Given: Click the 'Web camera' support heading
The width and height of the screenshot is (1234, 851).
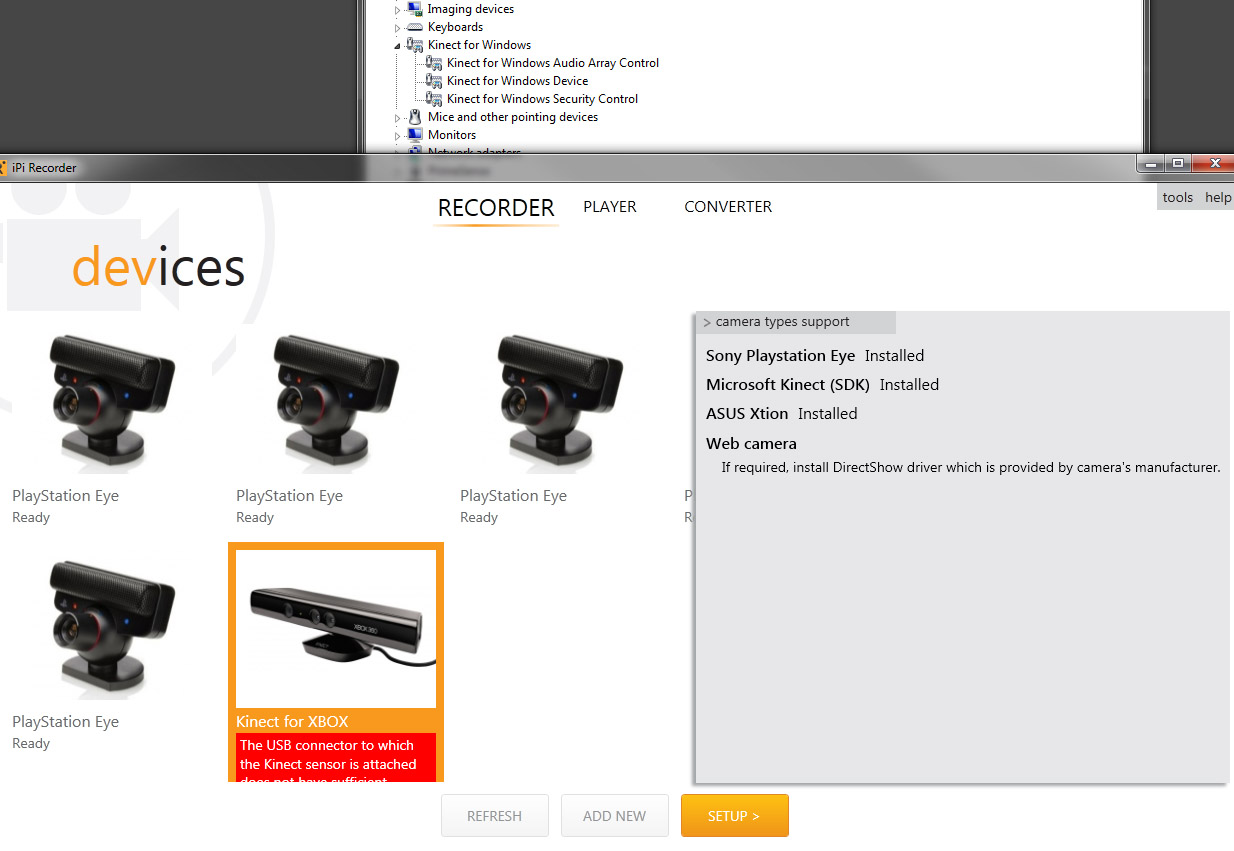Looking at the screenshot, I should tap(751, 444).
